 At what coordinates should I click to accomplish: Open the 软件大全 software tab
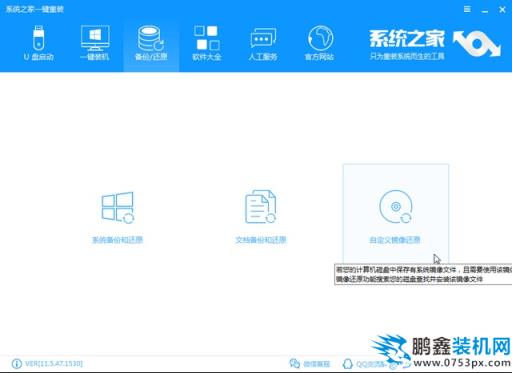point(207,43)
